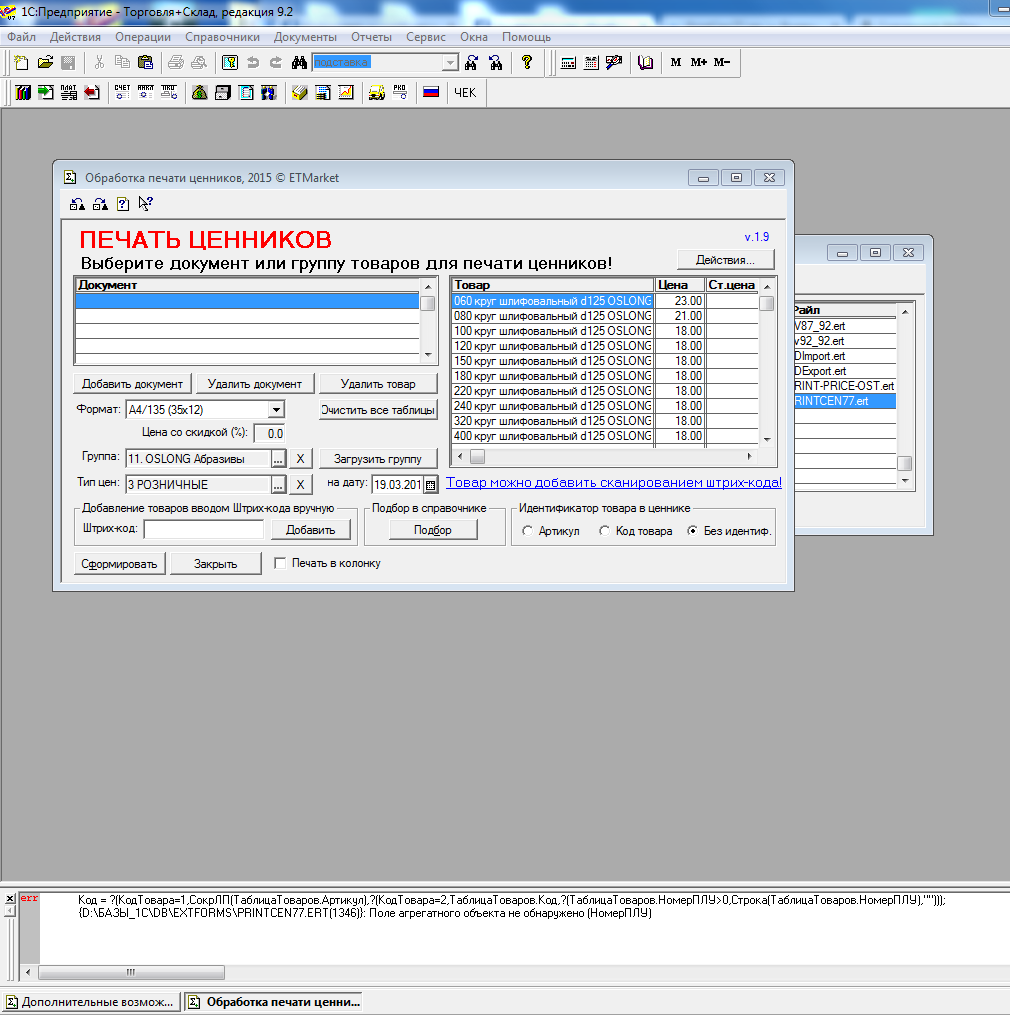Click the chart report icon with red line
The image size is (1010, 1016).
point(346,93)
